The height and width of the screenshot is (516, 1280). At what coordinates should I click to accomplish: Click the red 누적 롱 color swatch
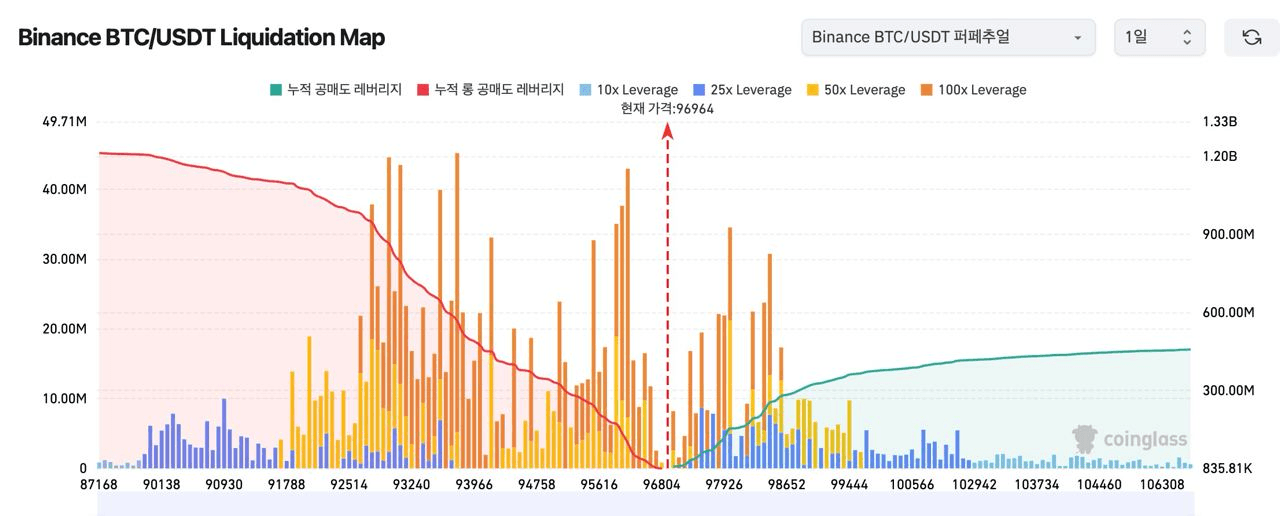[423, 90]
